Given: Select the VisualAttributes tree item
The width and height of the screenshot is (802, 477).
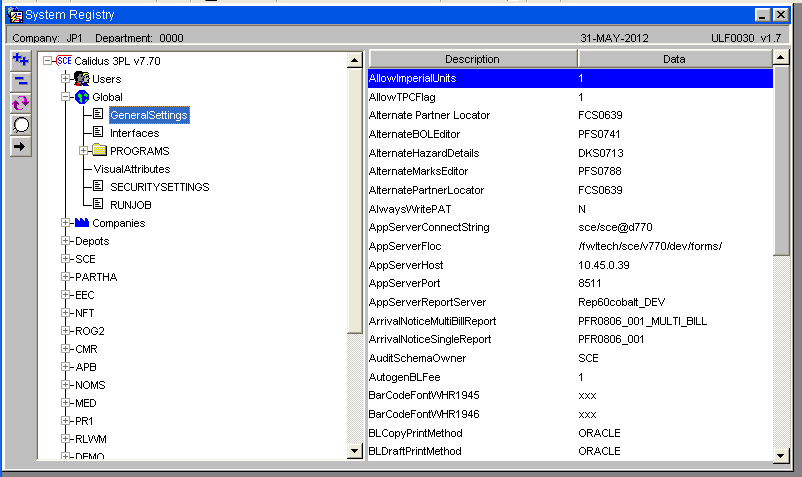Looking at the screenshot, I should pyautogui.click(x=131, y=169).
